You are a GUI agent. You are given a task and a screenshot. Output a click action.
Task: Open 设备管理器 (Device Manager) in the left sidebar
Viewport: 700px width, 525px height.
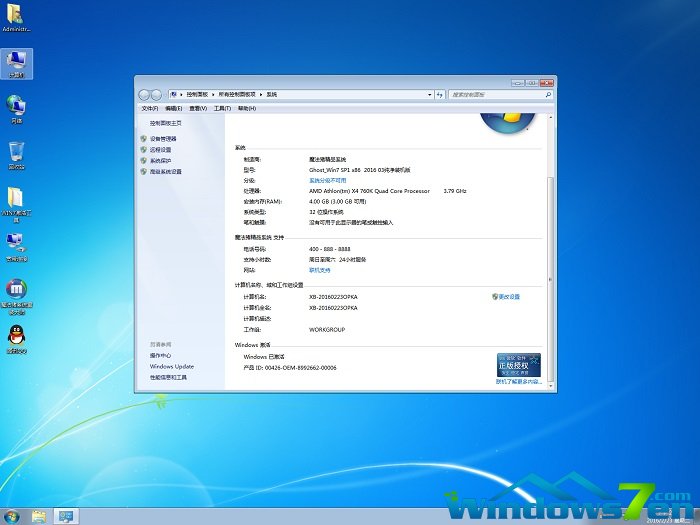tap(163, 138)
